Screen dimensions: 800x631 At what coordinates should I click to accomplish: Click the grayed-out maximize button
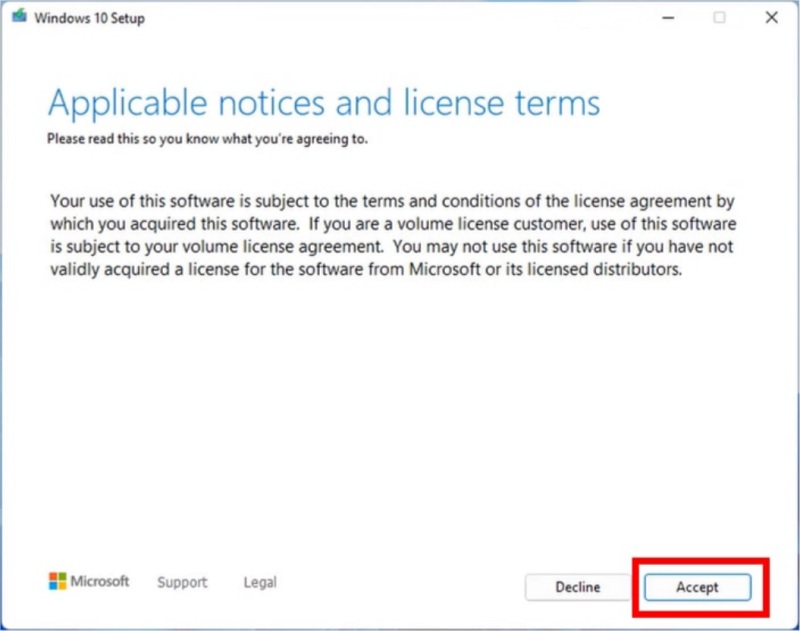pyautogui.click(x=719, y=18)
